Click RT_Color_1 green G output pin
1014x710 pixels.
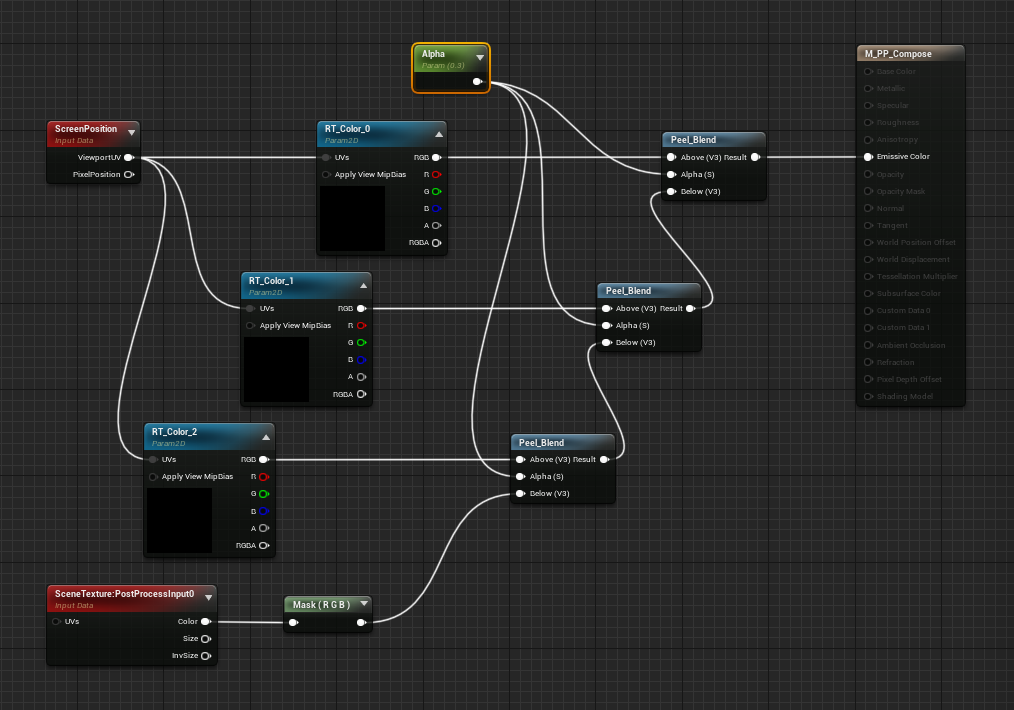pyautogui.click(x=361, y=343)
